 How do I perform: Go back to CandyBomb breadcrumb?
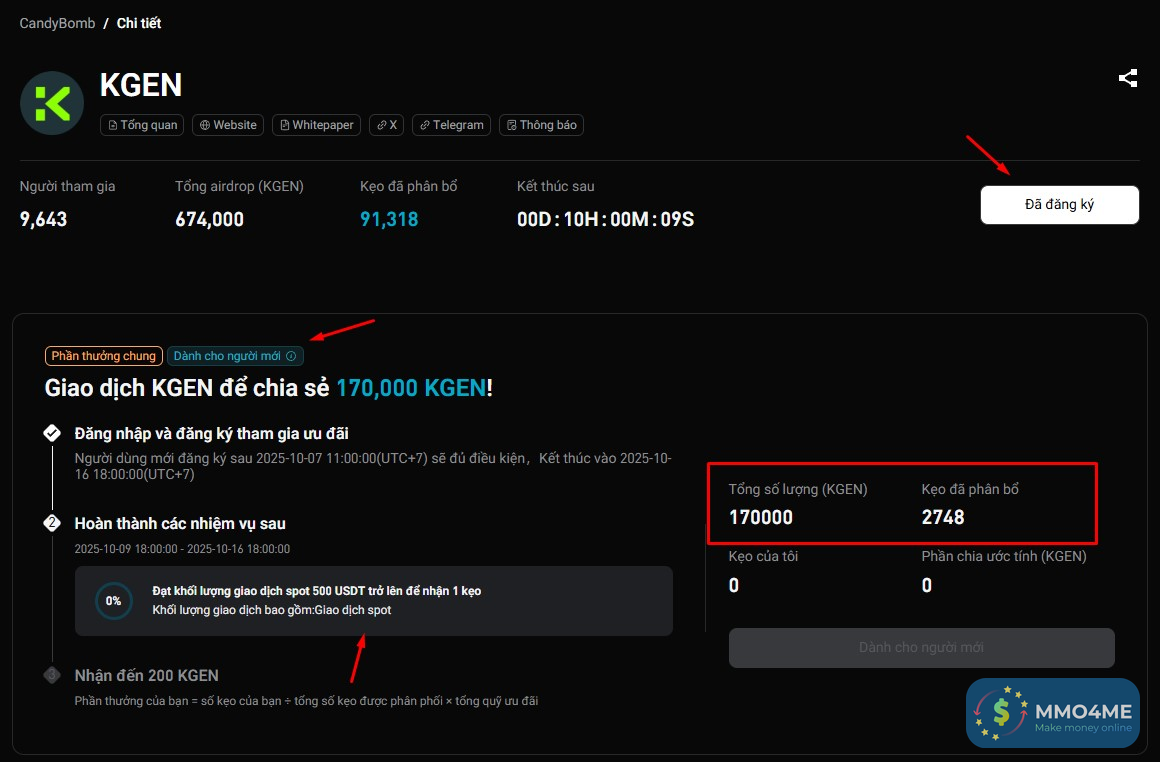point(57,23)
